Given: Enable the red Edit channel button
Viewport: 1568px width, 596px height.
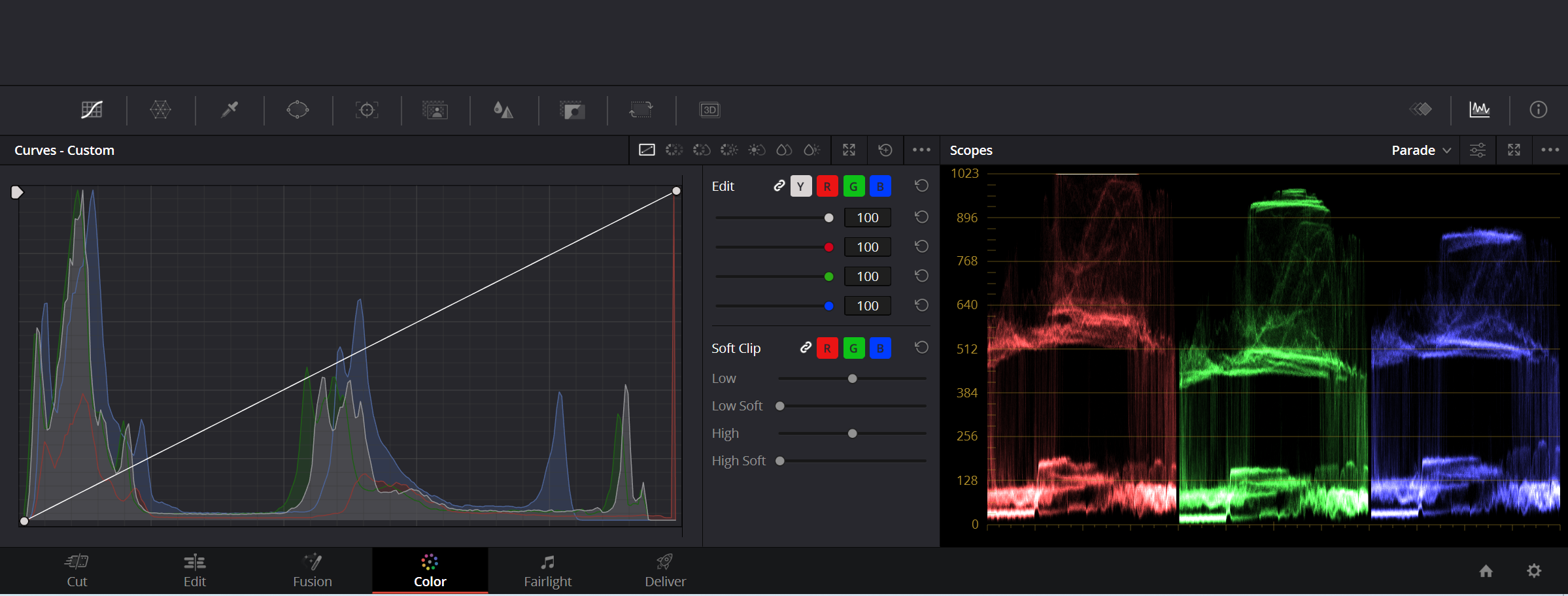Looking at the screenshot, I should [x=827, y=186].
